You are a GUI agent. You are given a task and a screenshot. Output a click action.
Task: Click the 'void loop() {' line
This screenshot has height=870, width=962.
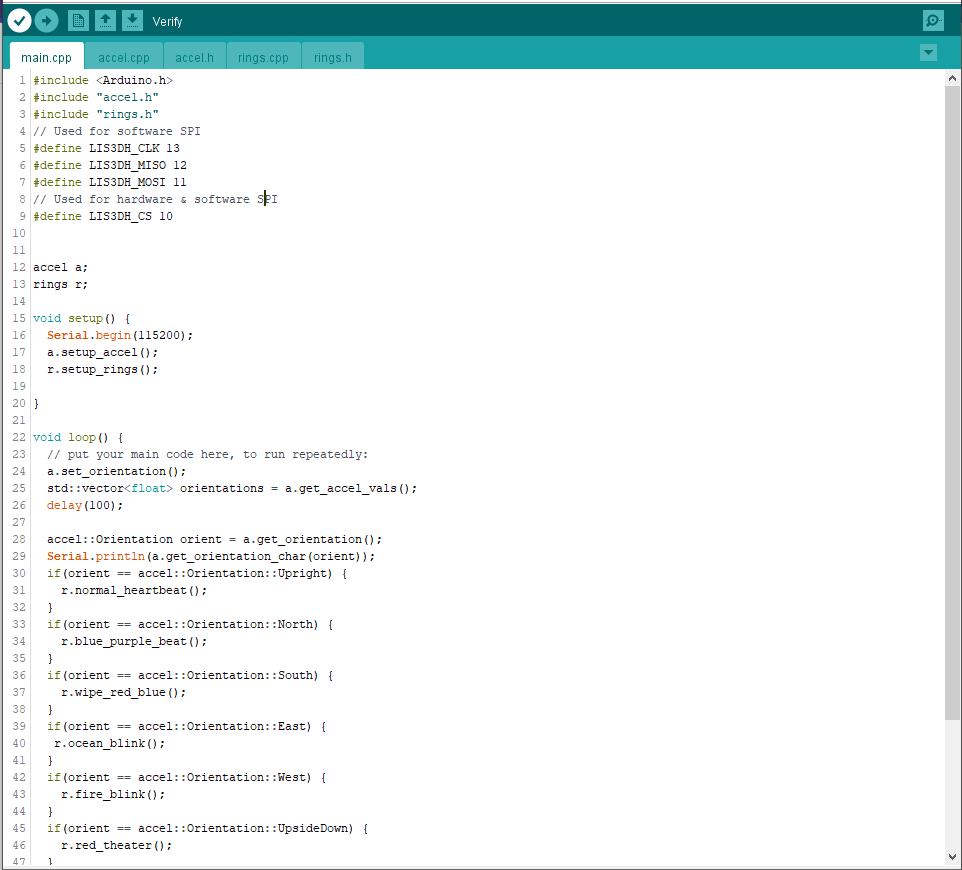78,437
